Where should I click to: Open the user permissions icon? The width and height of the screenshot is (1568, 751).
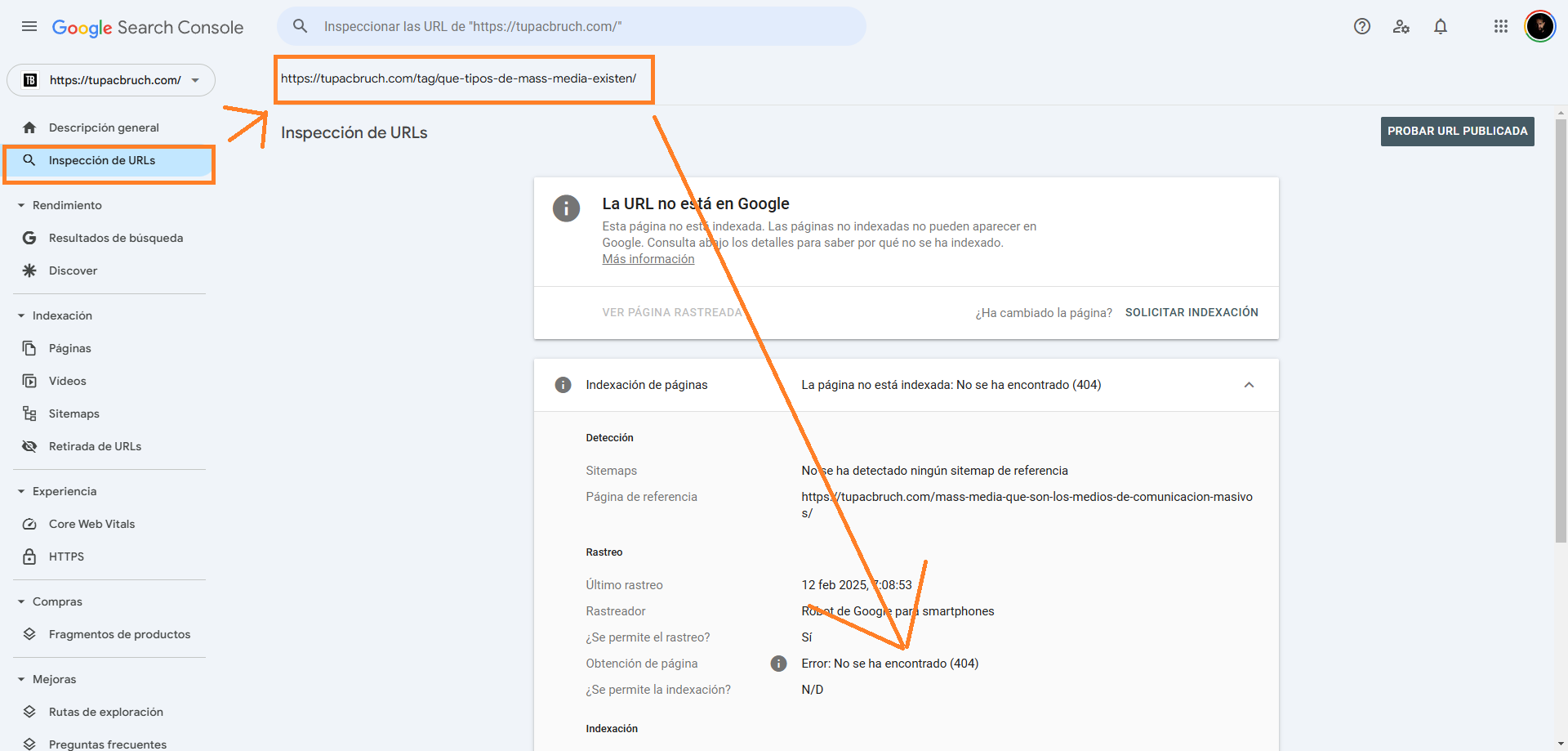[1401, 26]
